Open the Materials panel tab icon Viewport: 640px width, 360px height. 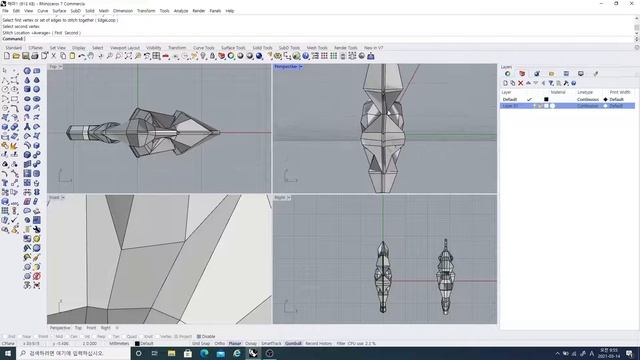(x=537, y=73)
